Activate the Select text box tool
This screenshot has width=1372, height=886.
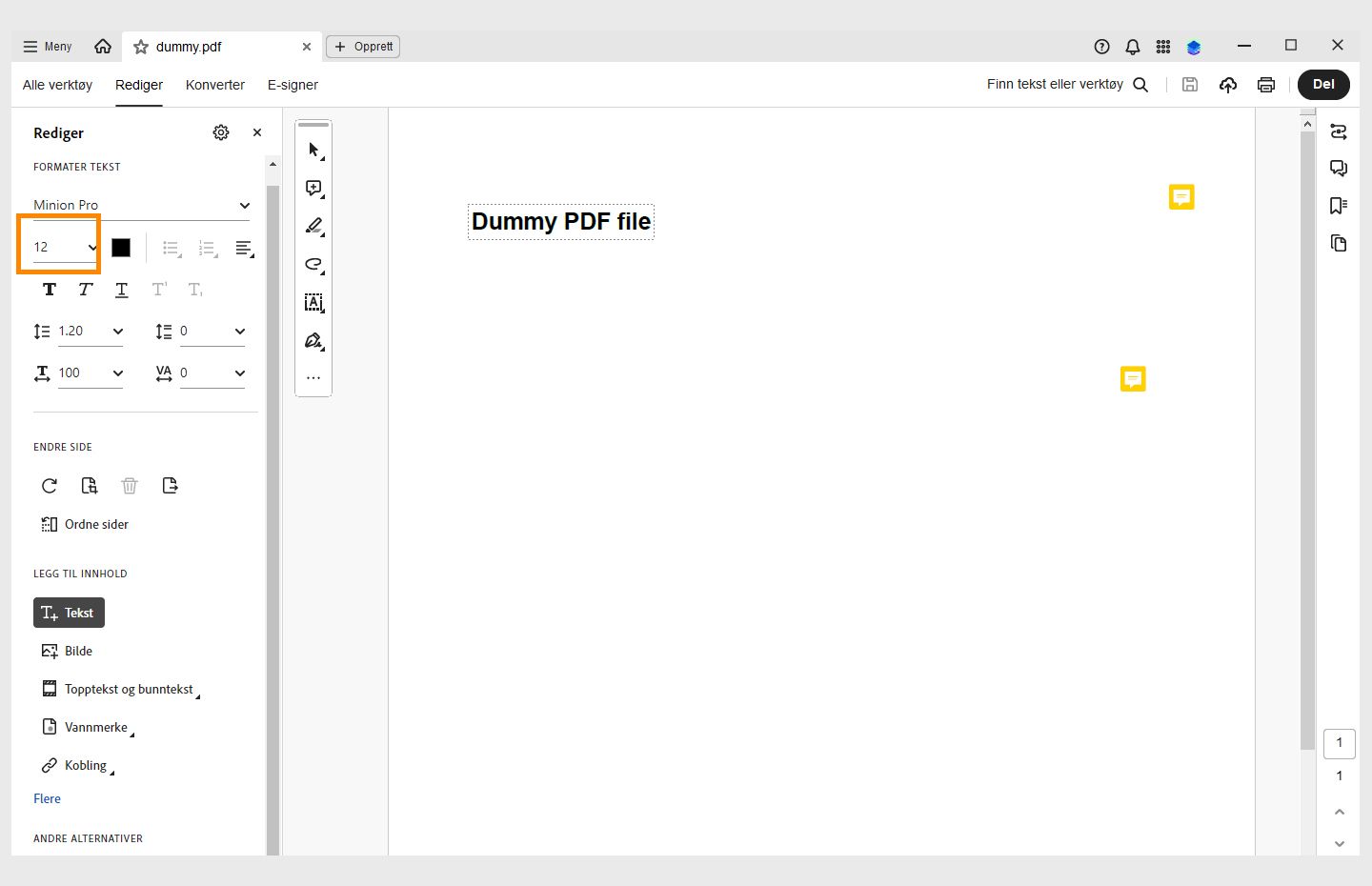(x=313, y=302)
